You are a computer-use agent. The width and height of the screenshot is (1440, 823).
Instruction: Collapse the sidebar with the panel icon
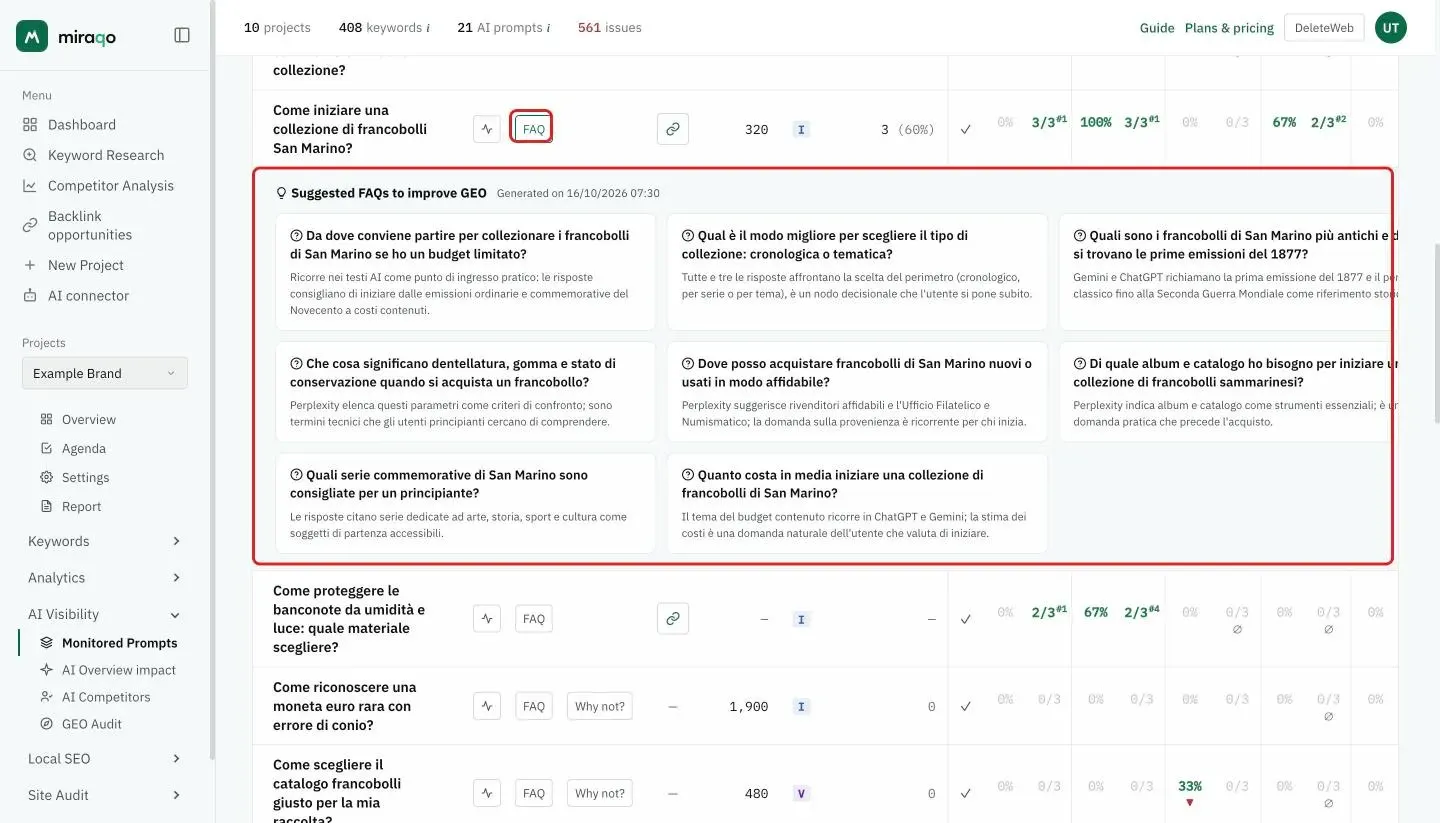point(182,36)
